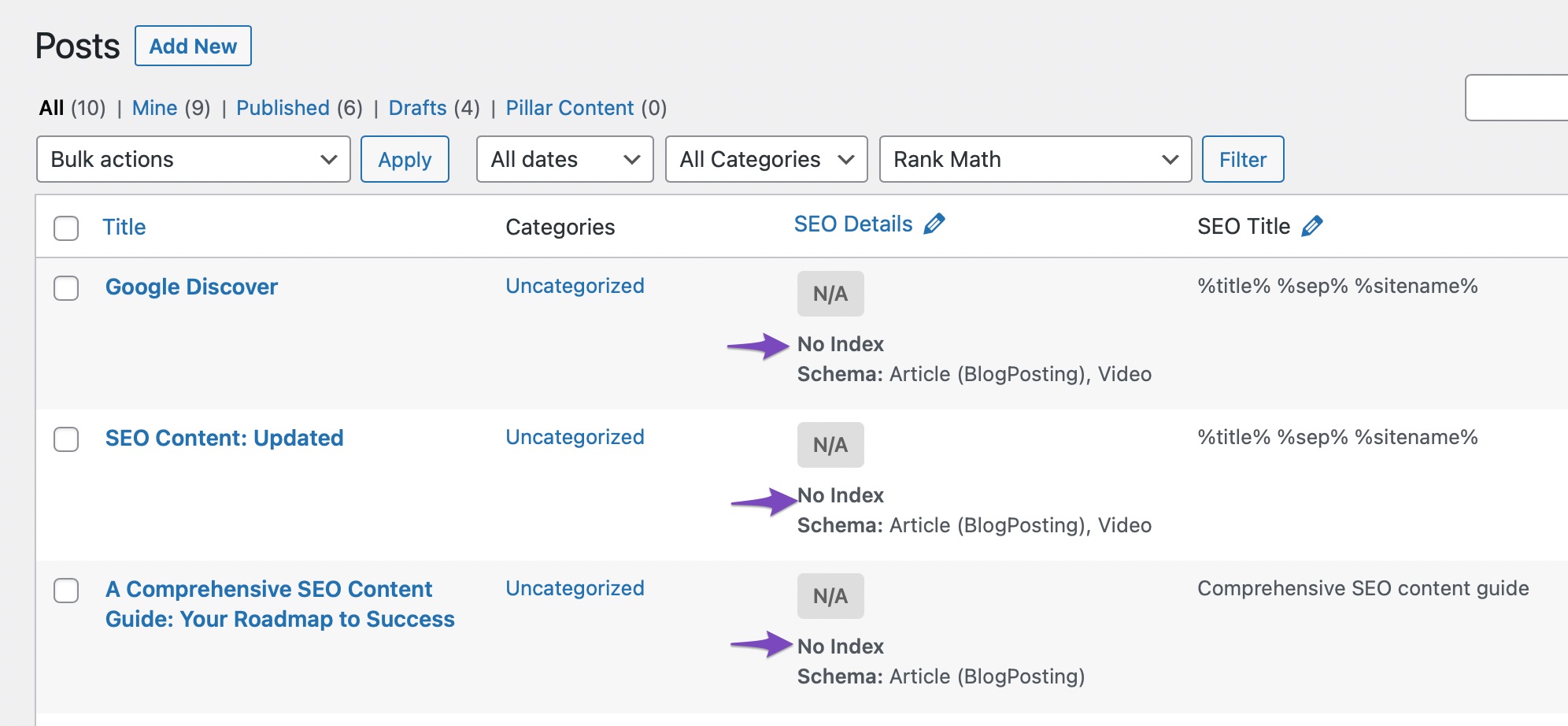Switch to Pillar Content view
Image resolution: width=1568 pixels, height=726 pixels.
pyautogui.click(x=570, y=108)
